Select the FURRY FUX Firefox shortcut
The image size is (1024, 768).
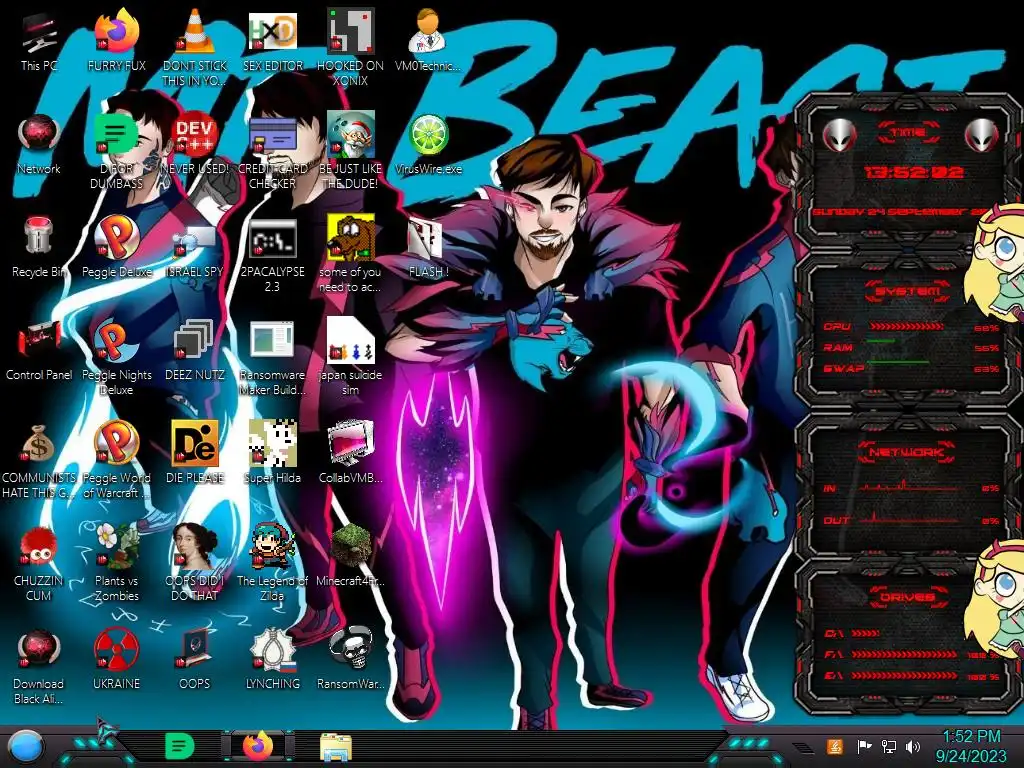[117, 31]
